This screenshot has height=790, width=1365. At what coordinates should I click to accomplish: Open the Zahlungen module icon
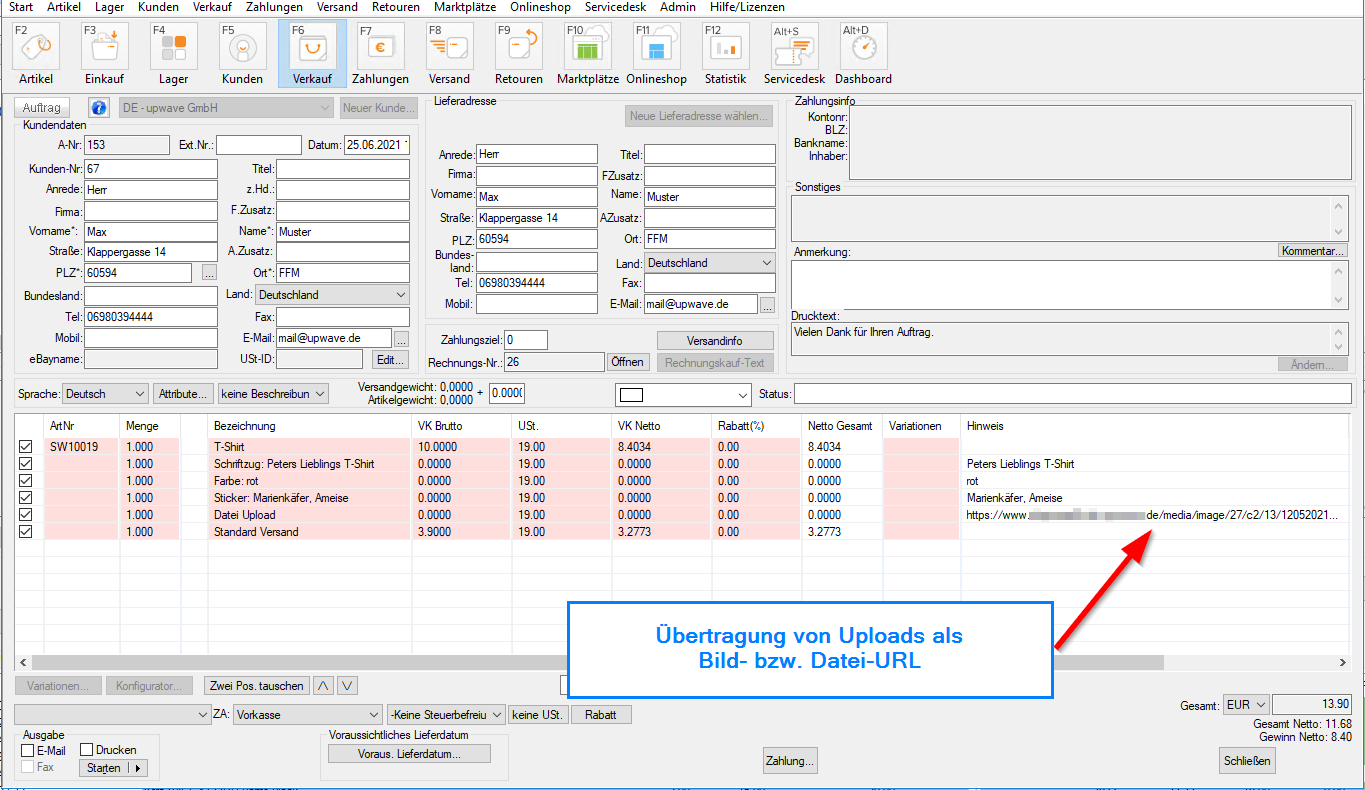381,46
